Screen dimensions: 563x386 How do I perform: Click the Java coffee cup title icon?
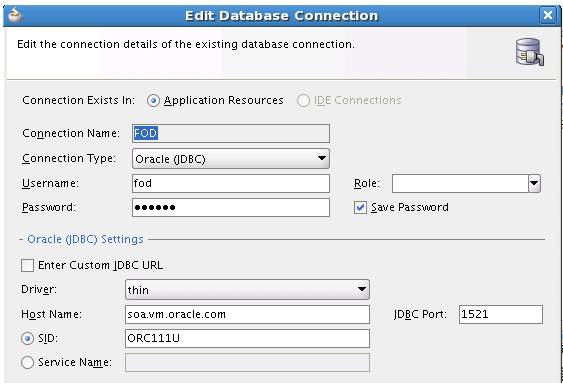15,15
